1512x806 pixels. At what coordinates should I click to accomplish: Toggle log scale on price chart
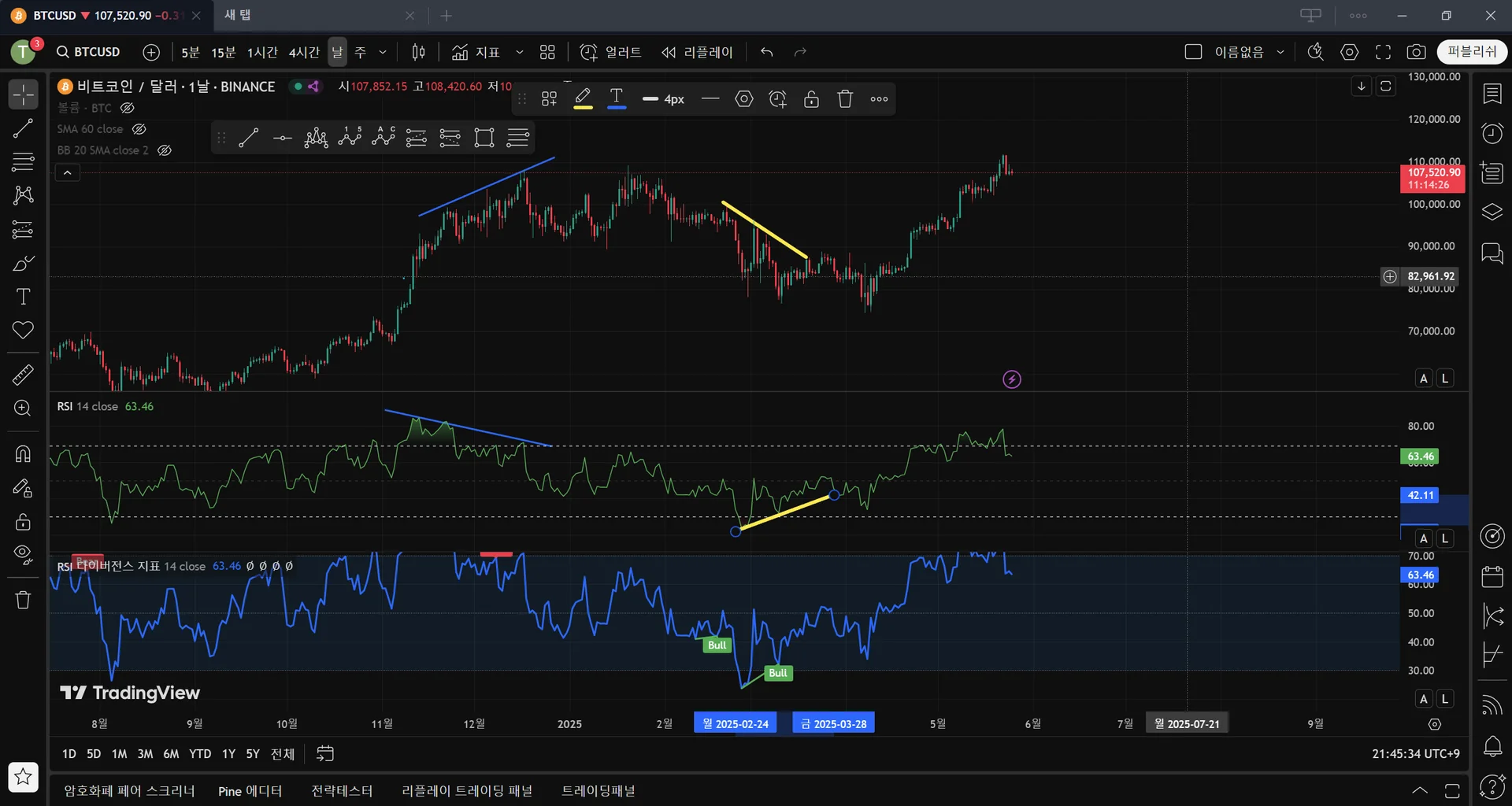tap(1444, 379)
